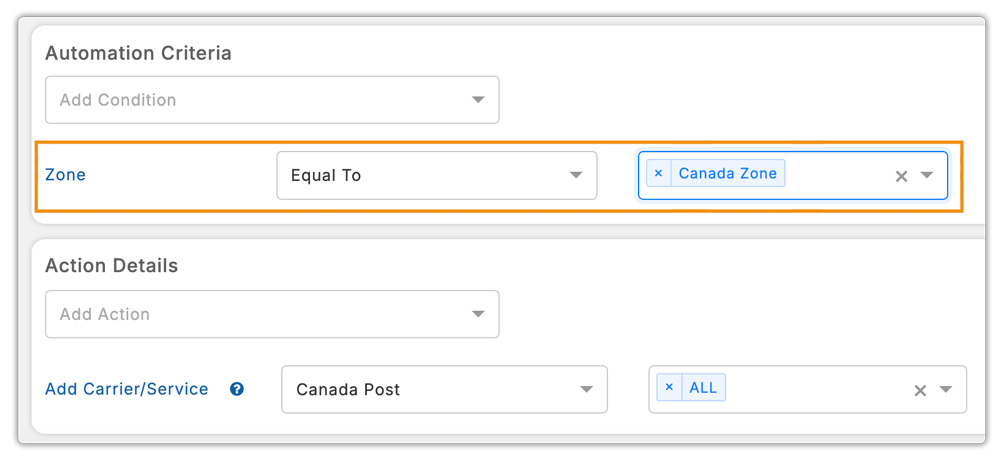Click the Add Action placeholder text
The height and width of the screenshot is (458, 1000).
[x=105, y=314]
